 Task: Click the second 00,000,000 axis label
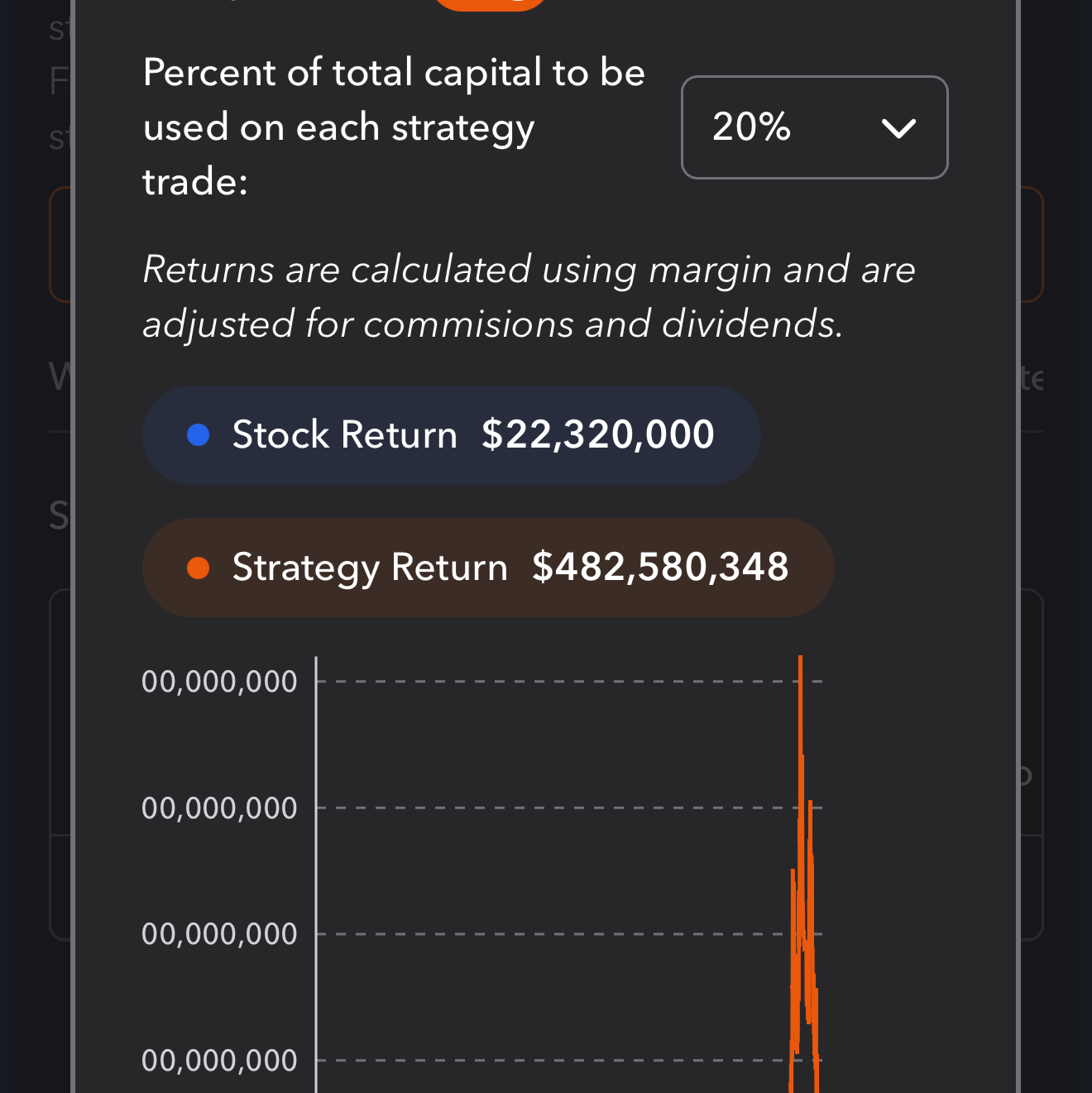pyautogui.click(x=219, y=808)
